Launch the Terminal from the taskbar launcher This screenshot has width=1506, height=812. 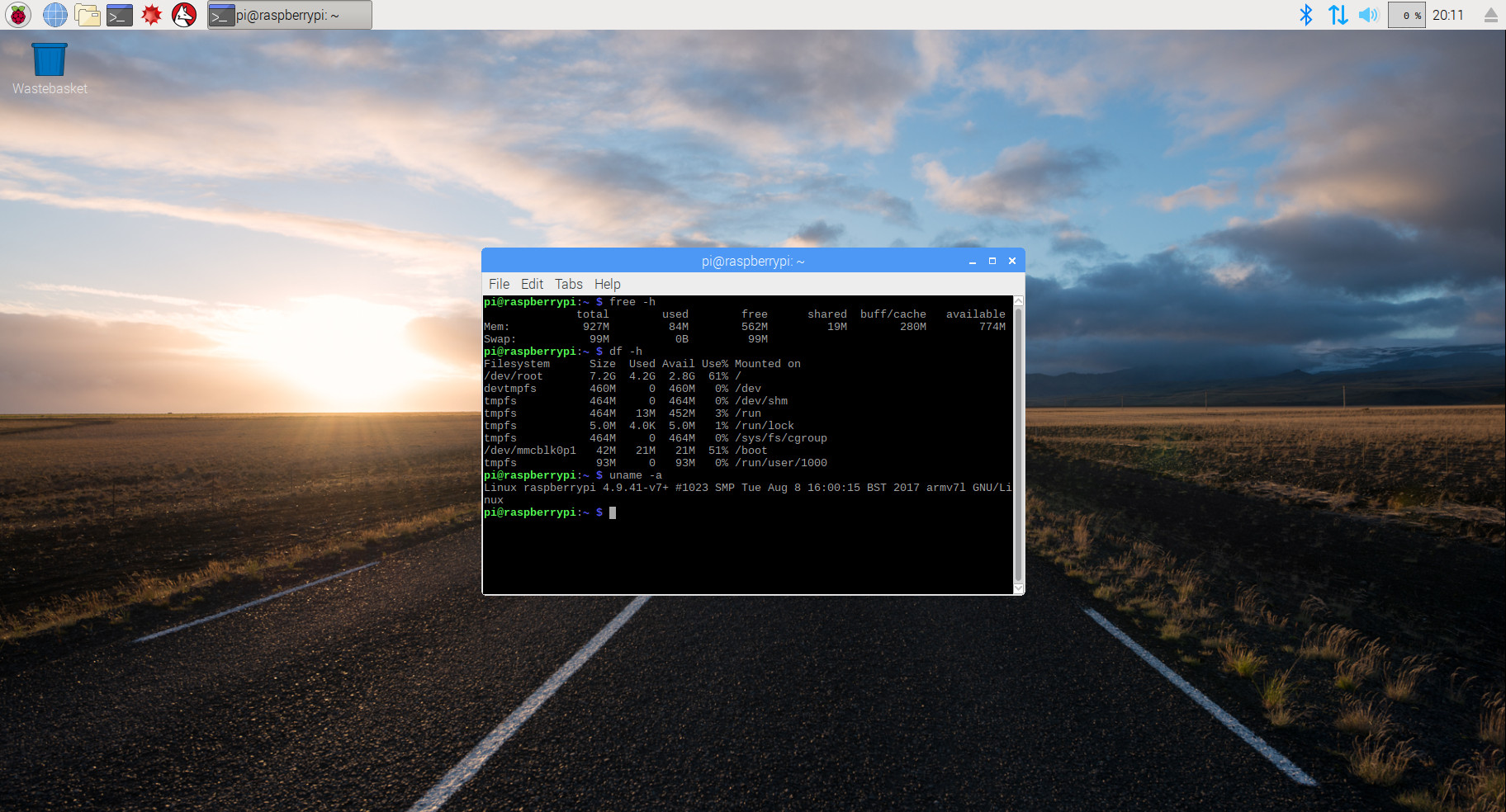pos(120,15)
